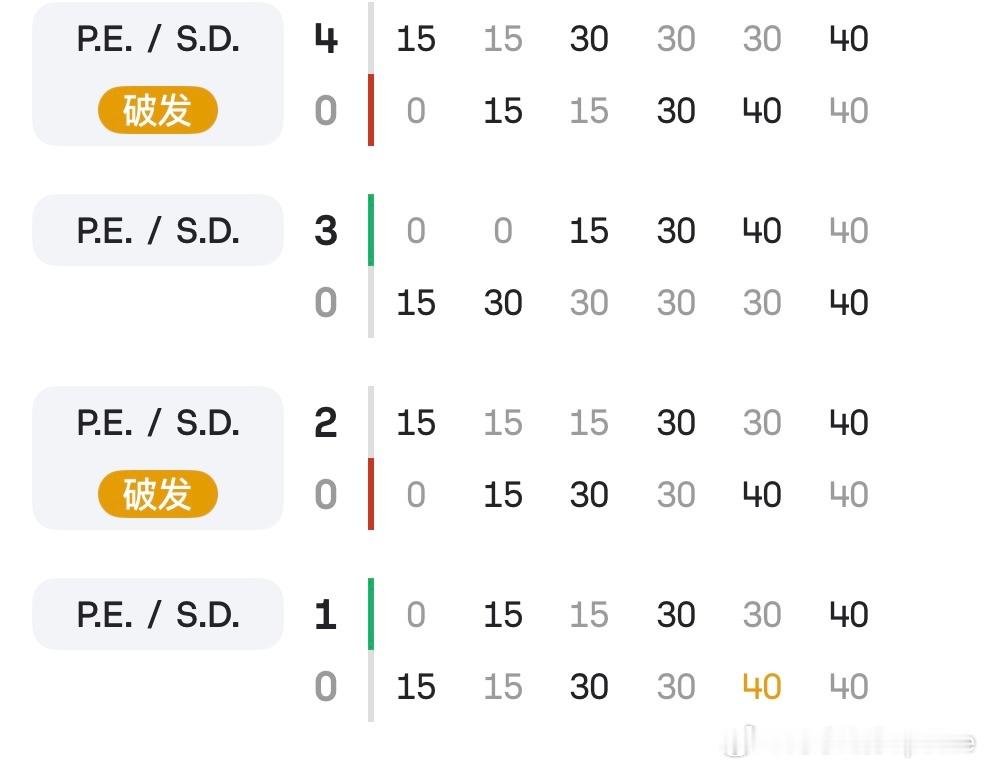This screenshot has height=767, width=984.
Task: Click the game number 2 score
Action: pyautogui.click(x=325, y=422)
